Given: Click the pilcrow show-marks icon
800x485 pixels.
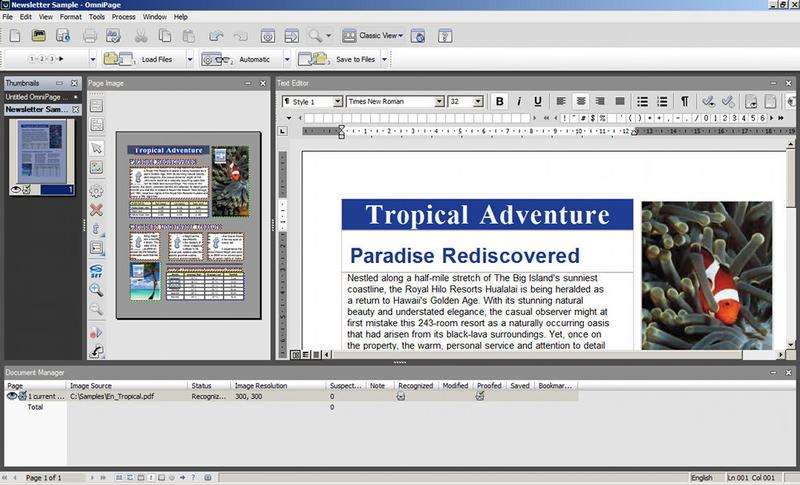Looking at the screenshot, I should tap(685, 102).
